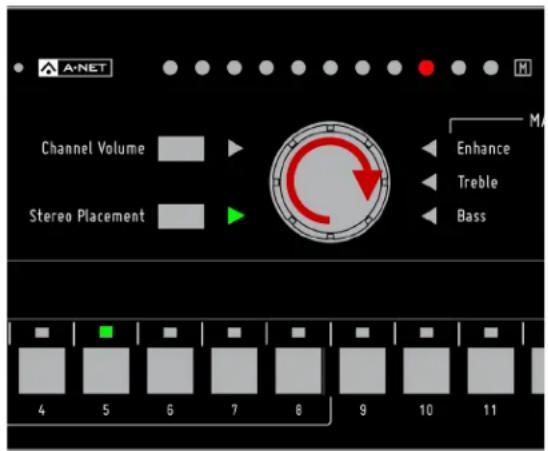Image resolution: width=548 pixels, height=451 pixels.
Task: Select the Stereo Placement mode button
Action: 181,216
